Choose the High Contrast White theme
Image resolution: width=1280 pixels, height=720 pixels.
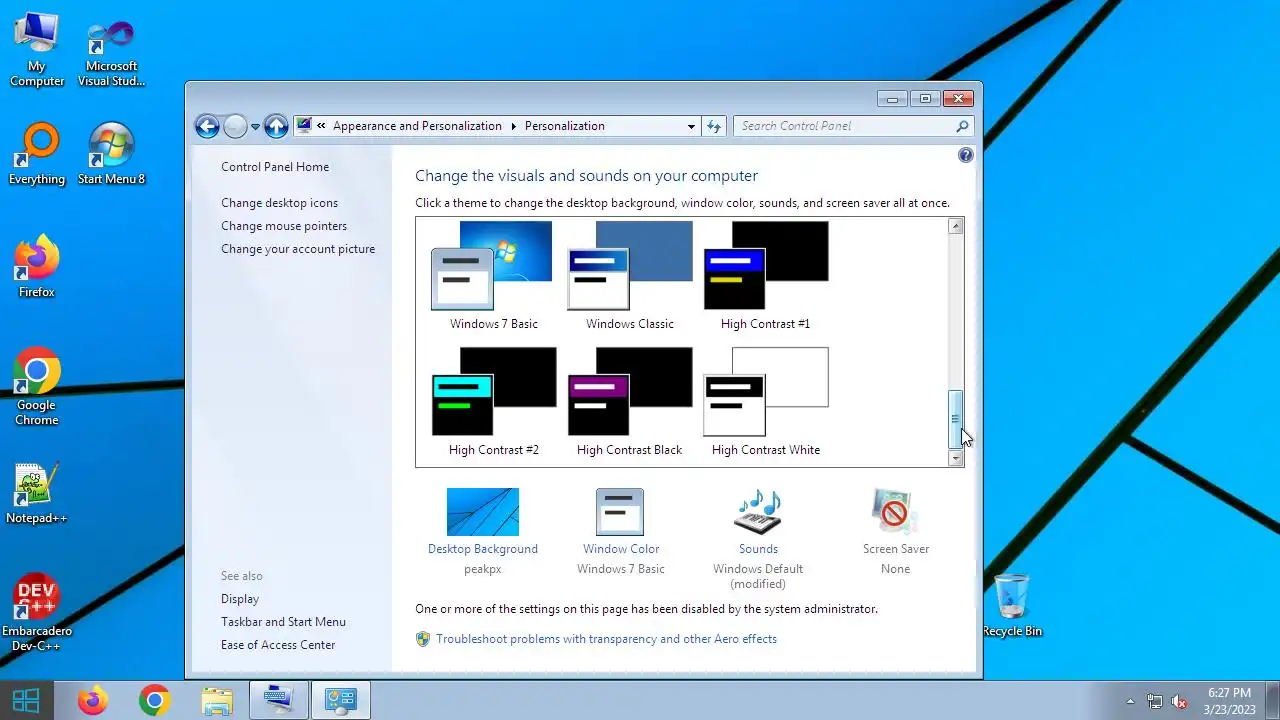tap(766, 392)
